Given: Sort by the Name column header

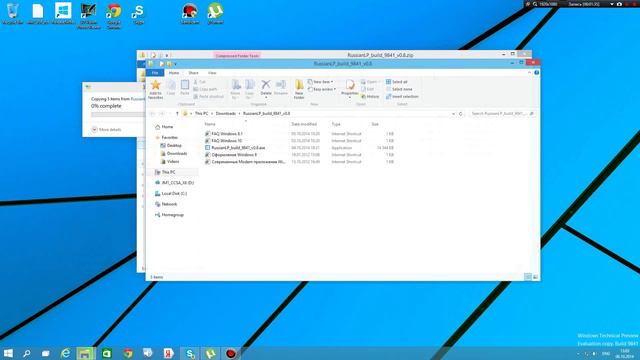Looking at the screenshot, I should point(210,124).
